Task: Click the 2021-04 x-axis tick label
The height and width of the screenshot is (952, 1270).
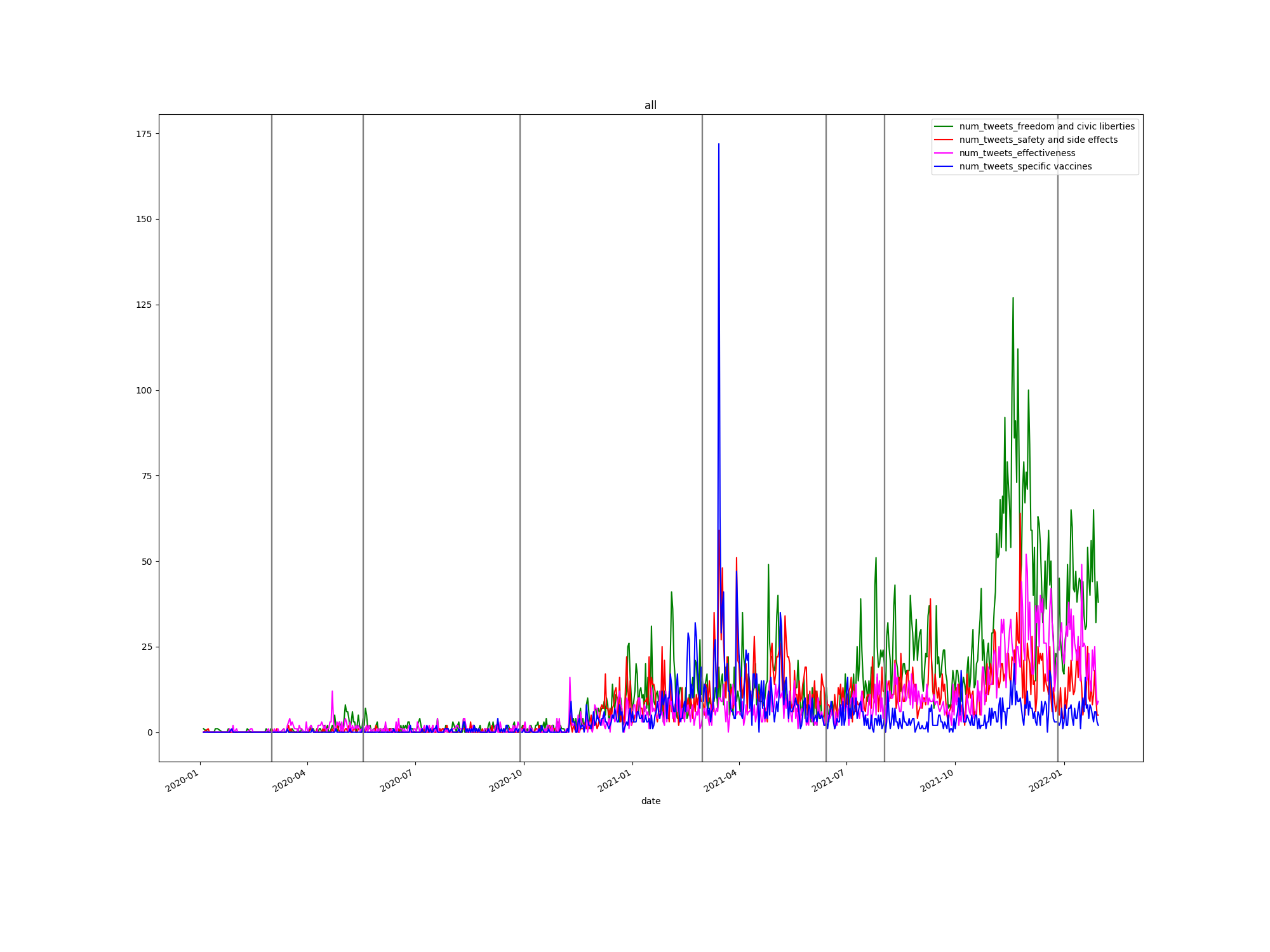Action: (x=721, y=781)
